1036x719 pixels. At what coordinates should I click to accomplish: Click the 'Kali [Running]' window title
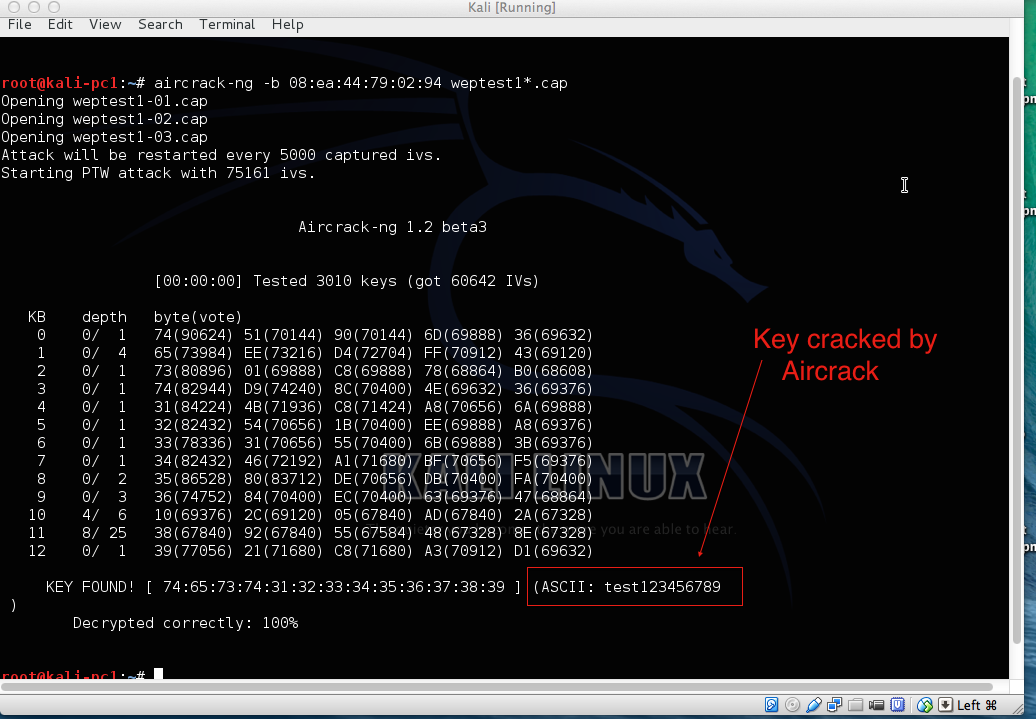point(511,7)
